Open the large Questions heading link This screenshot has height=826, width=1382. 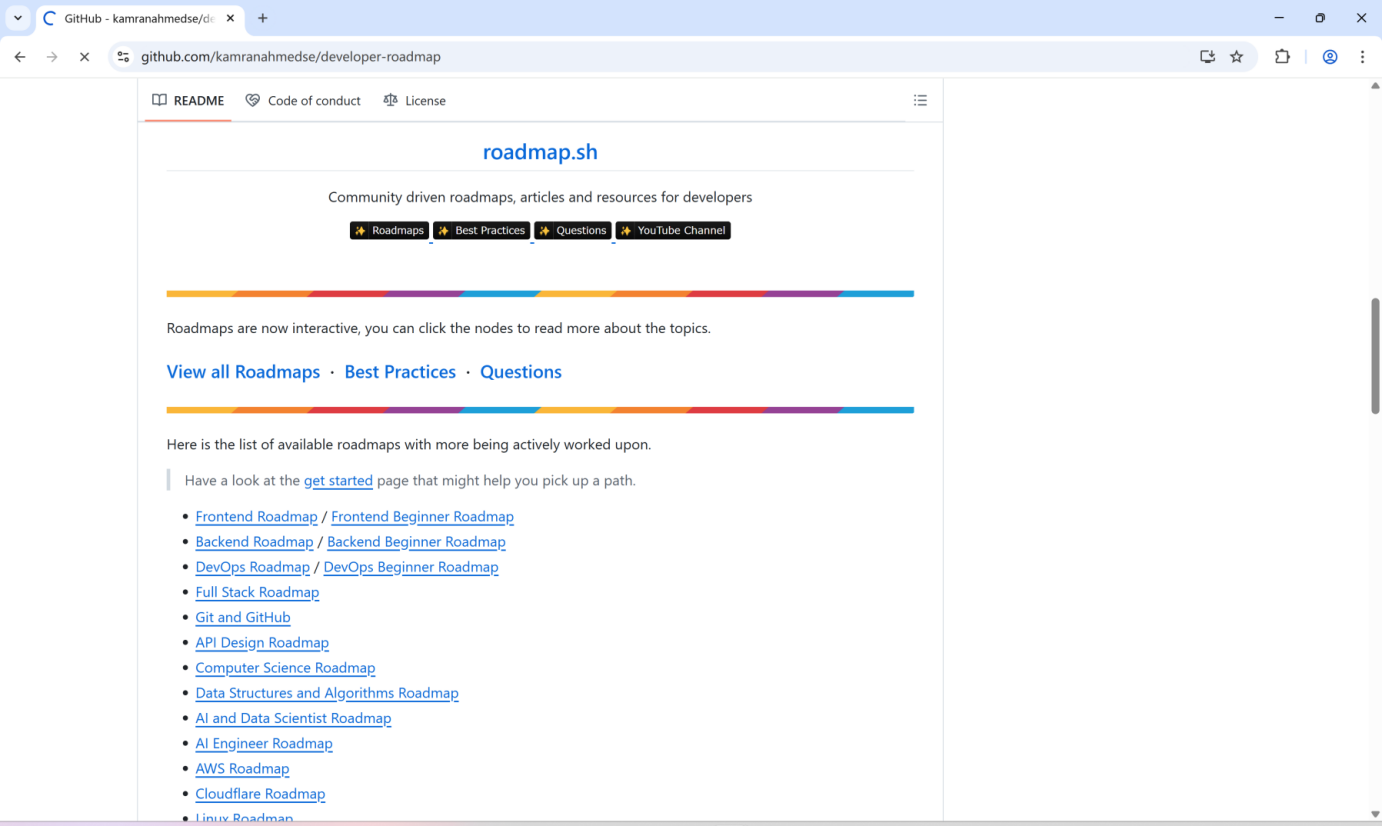[521, 372]
